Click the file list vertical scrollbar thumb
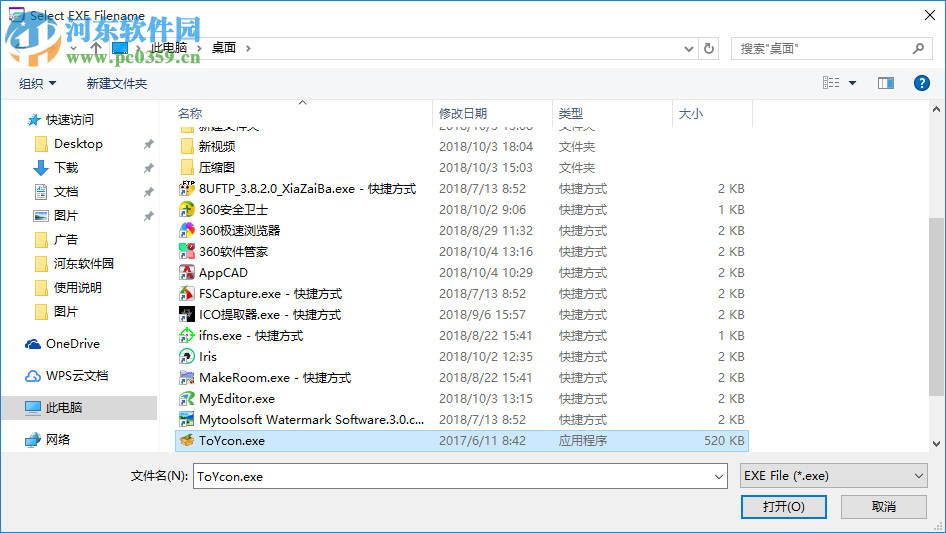Viewport: 946px width, 533px height. (x=936, y=308)
